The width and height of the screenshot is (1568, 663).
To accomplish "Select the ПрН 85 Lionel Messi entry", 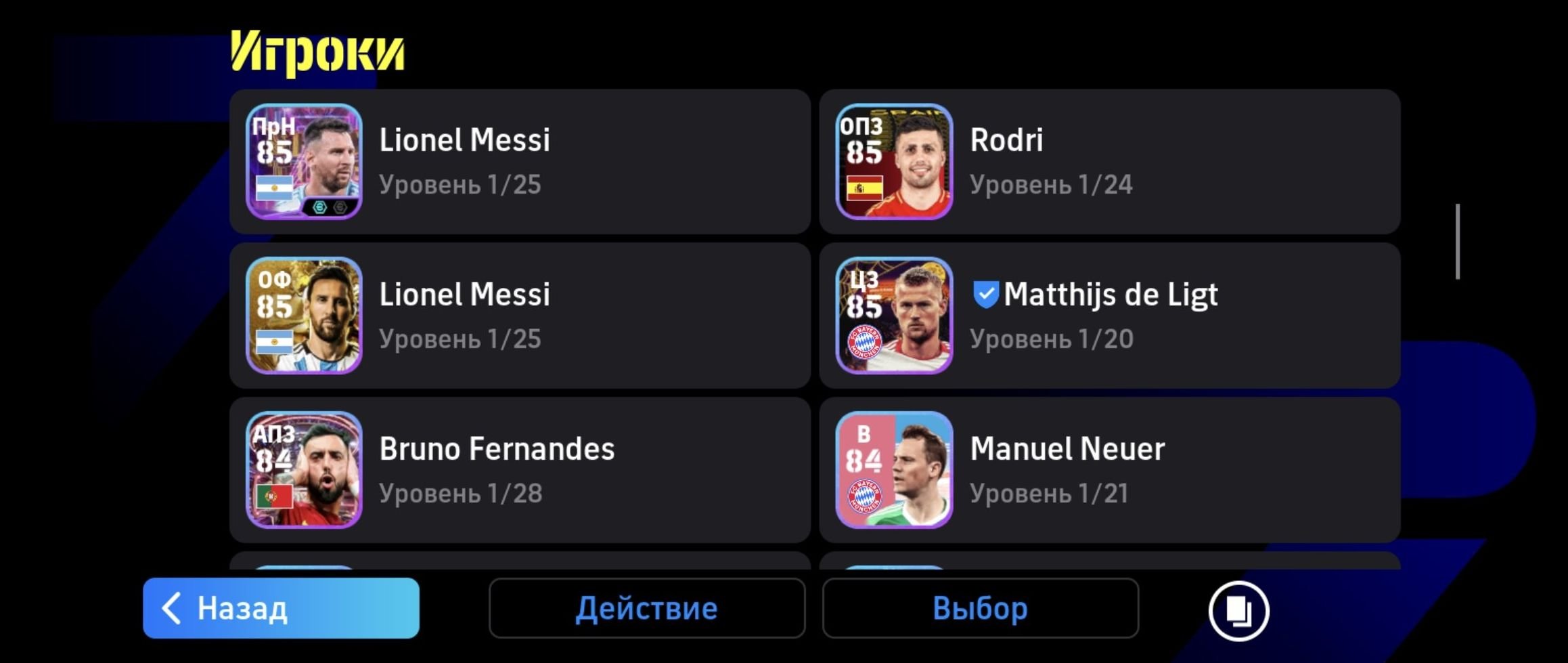I will pyautogui.click(x=520, y=162).
